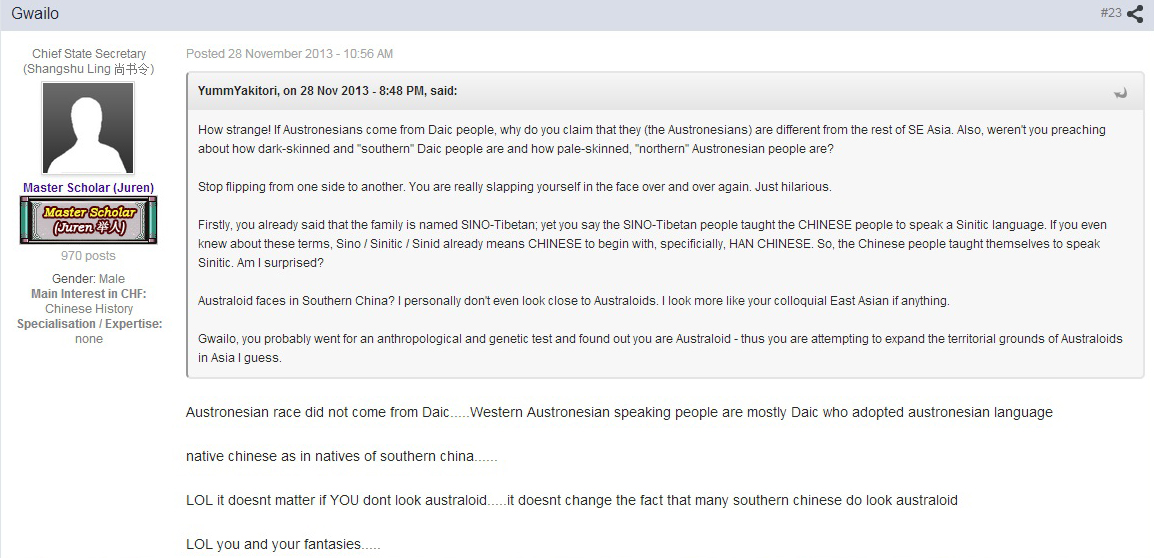Click the Chief State Secretary title text

(89, 54)
